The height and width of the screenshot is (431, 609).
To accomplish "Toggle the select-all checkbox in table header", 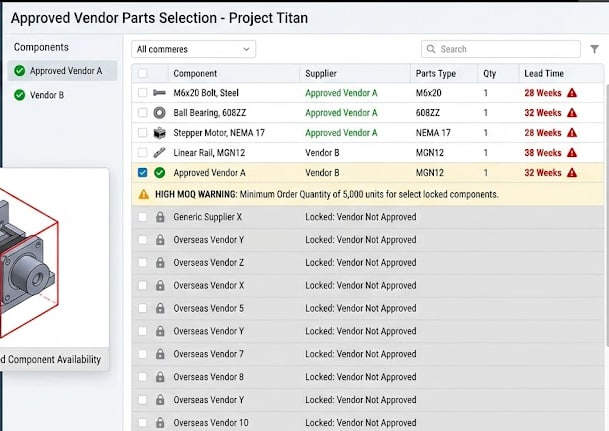I will point(143,73).
